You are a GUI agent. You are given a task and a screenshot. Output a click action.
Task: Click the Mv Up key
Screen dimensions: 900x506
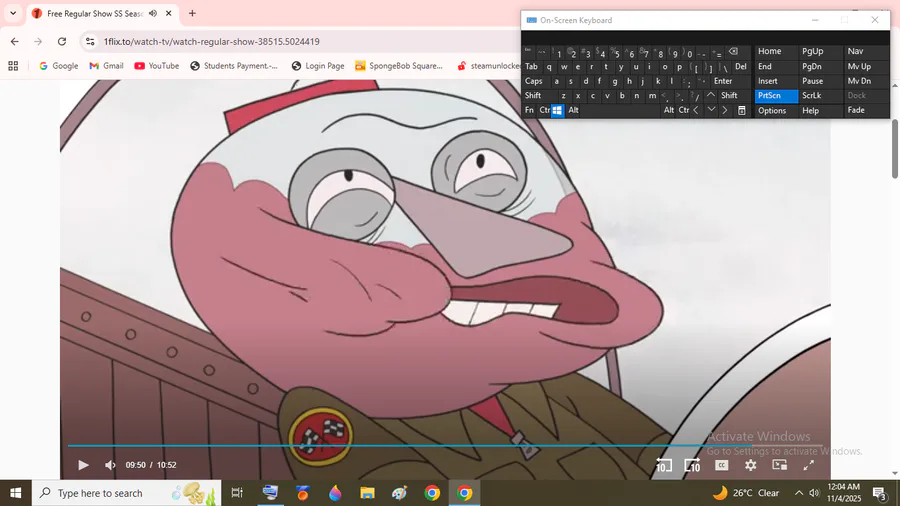click(866, 67)
